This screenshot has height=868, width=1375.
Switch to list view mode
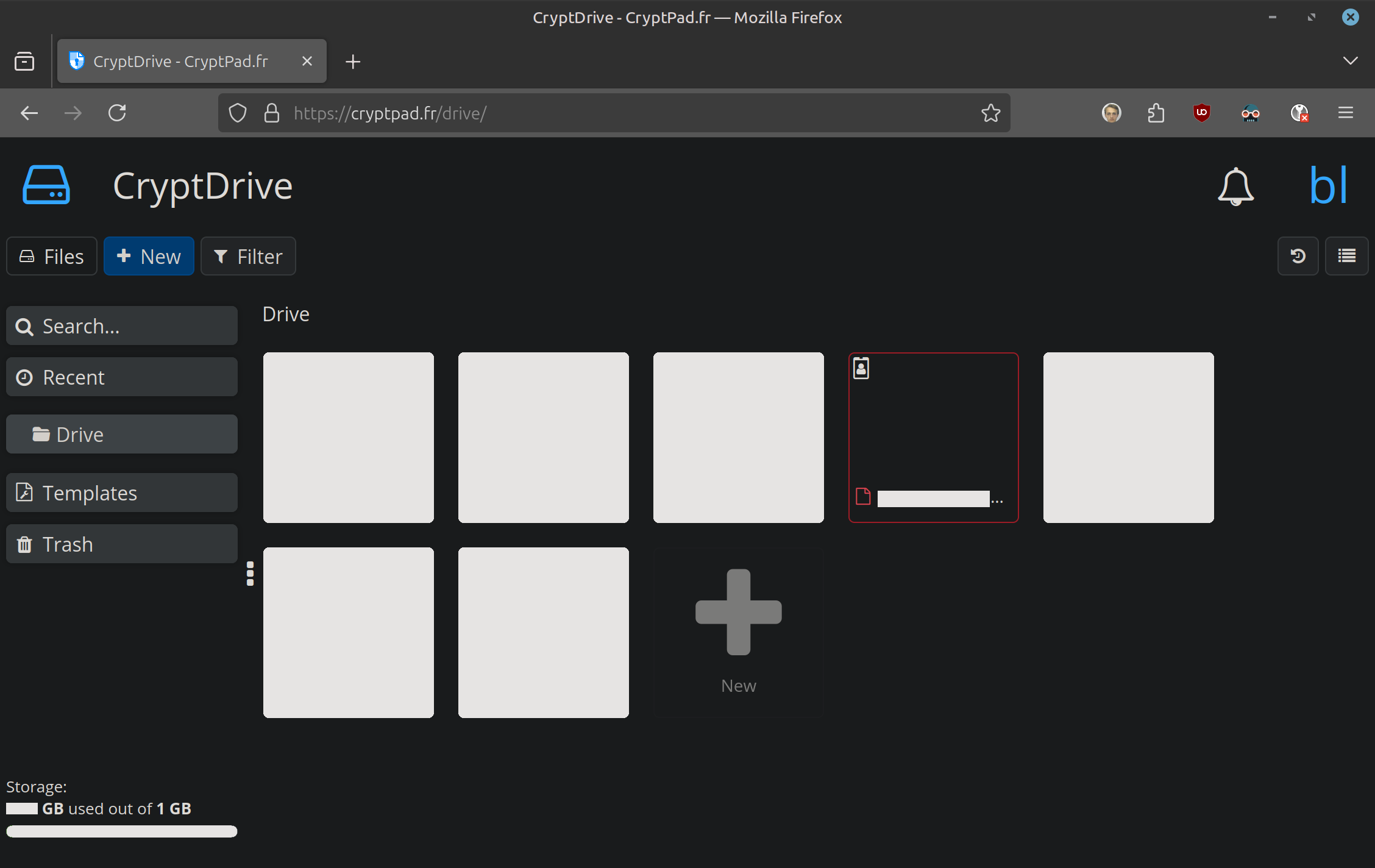coord(1346,256)
